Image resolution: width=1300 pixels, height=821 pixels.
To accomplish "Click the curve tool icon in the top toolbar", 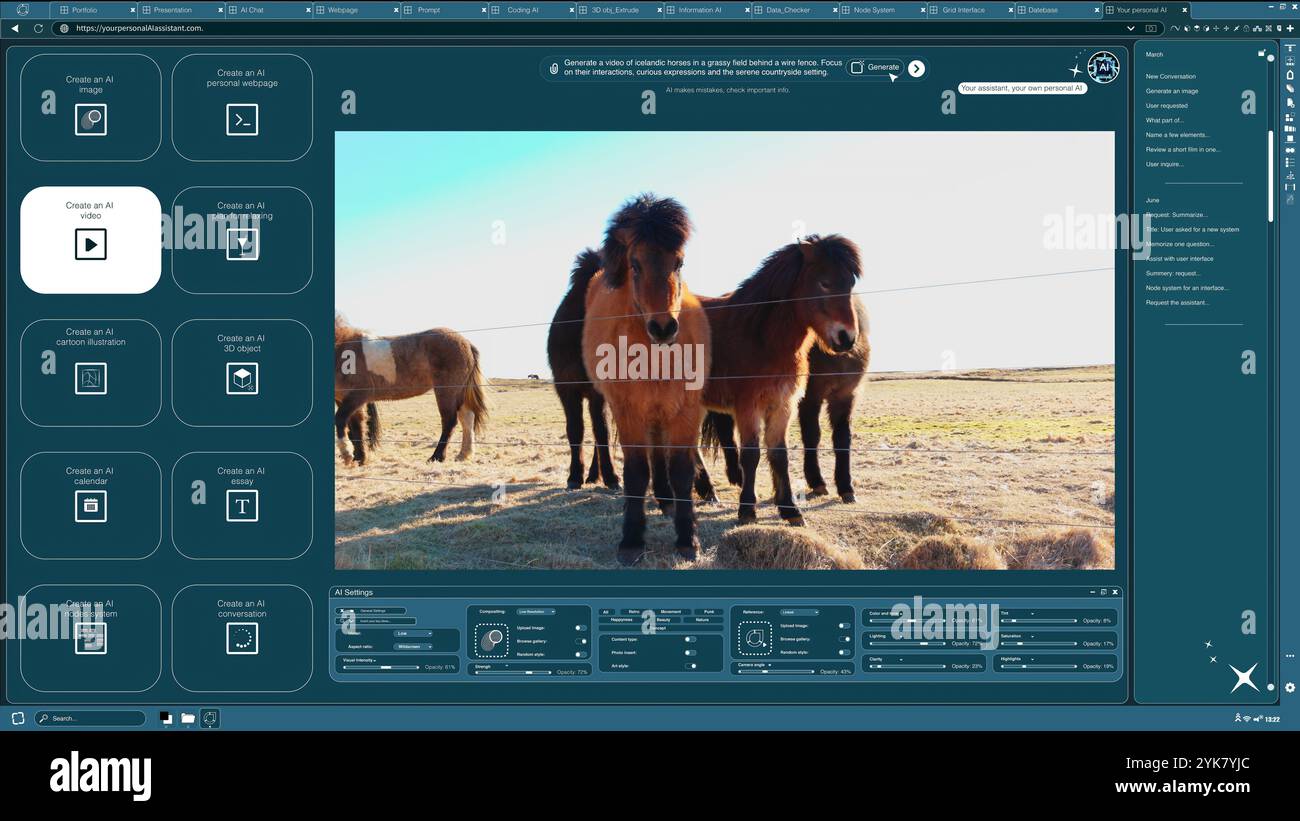I will (1175, 28).
